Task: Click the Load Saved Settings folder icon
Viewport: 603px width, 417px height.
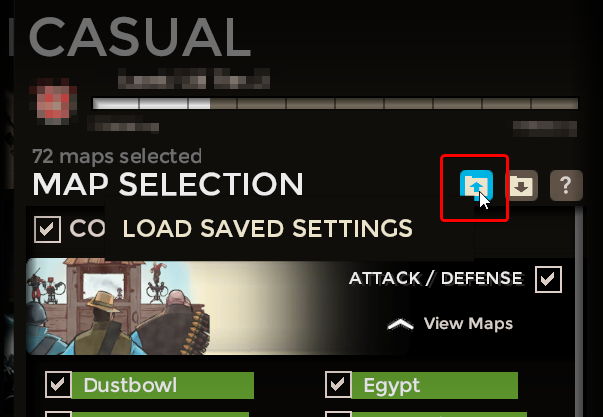Action: pos(476,185)
